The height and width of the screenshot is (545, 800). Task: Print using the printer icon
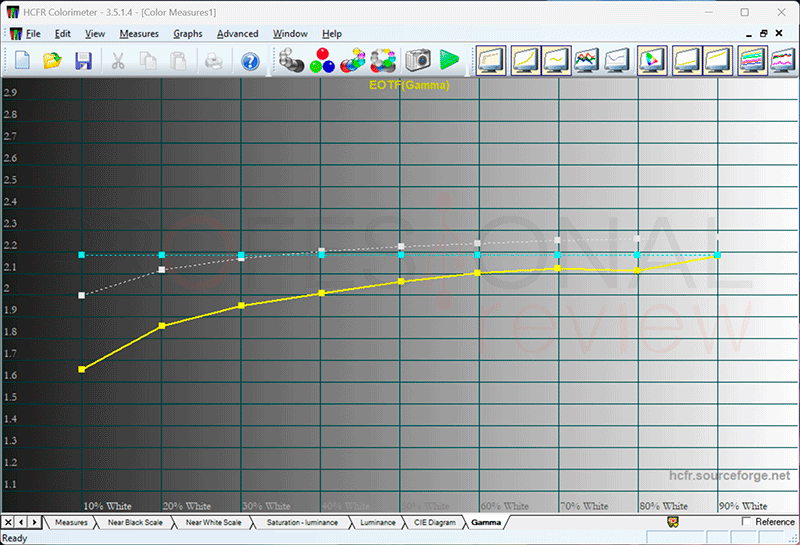213,61
